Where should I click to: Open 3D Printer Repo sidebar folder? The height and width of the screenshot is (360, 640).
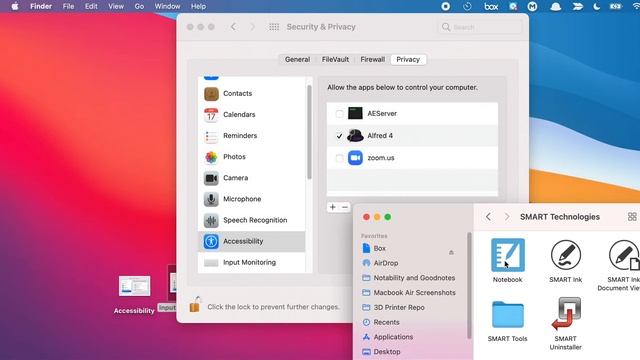tap(393, 307)
